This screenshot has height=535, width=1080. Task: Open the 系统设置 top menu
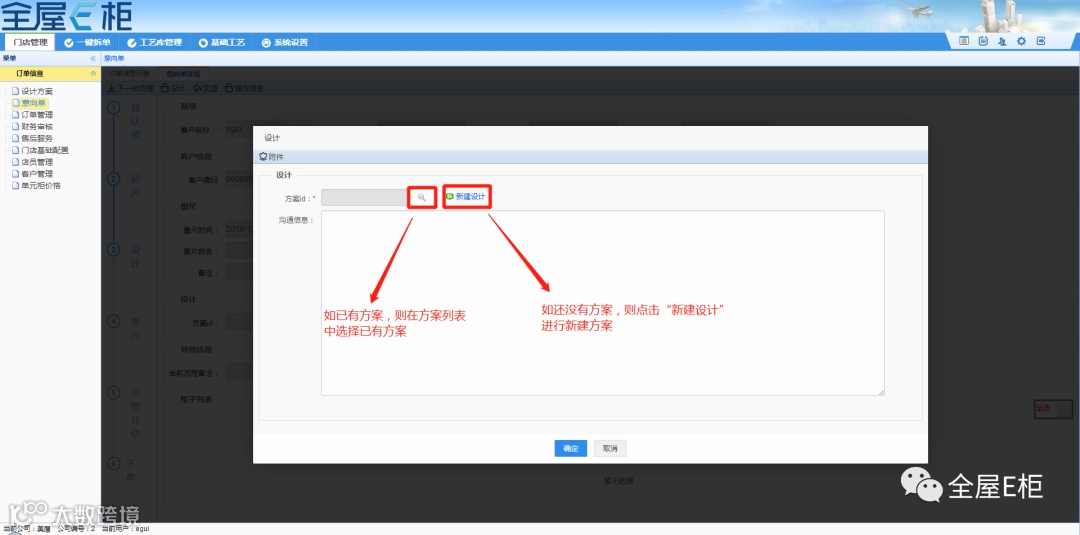[285, 42]
